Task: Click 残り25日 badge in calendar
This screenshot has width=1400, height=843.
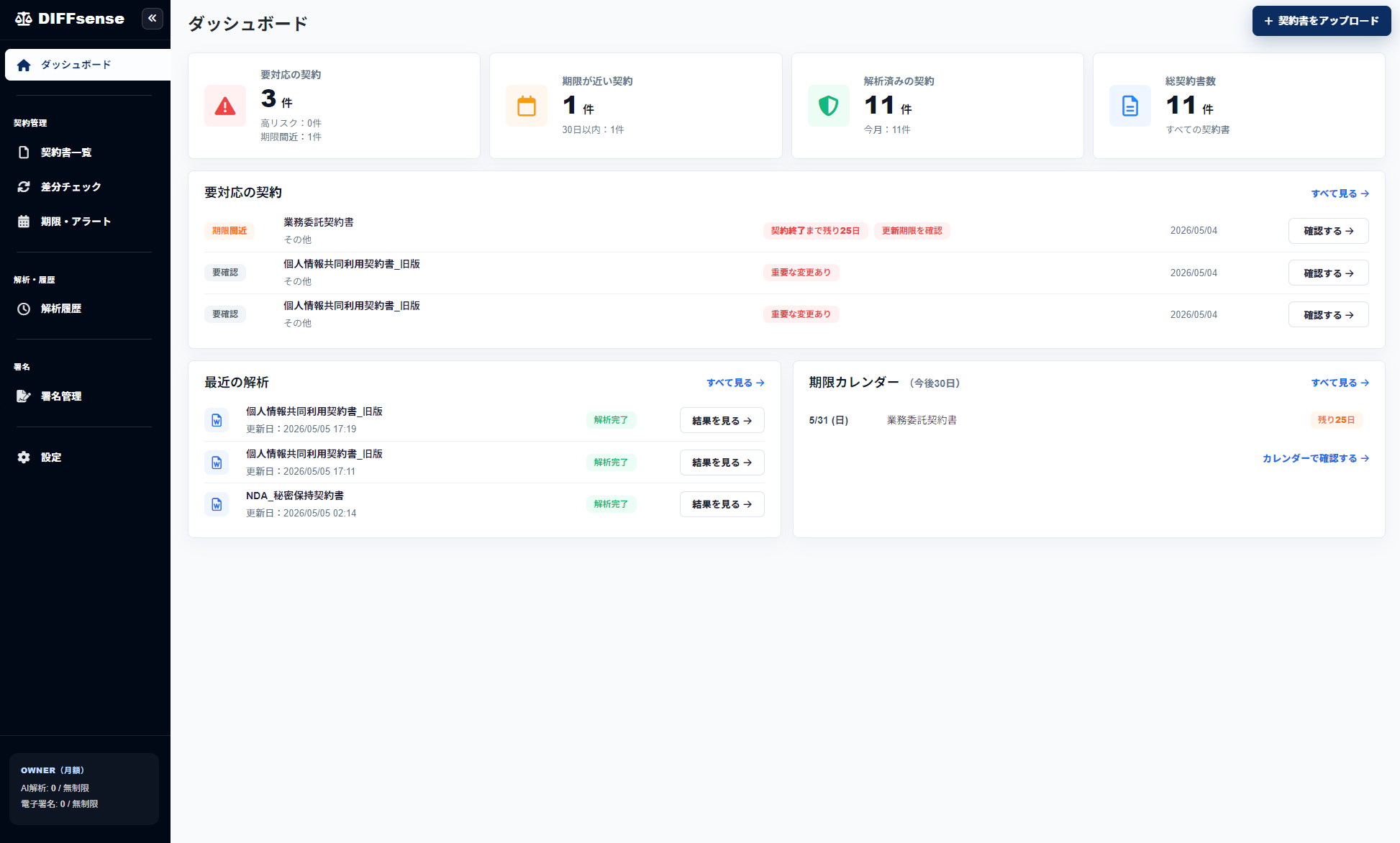Action: coord(1336,420)
